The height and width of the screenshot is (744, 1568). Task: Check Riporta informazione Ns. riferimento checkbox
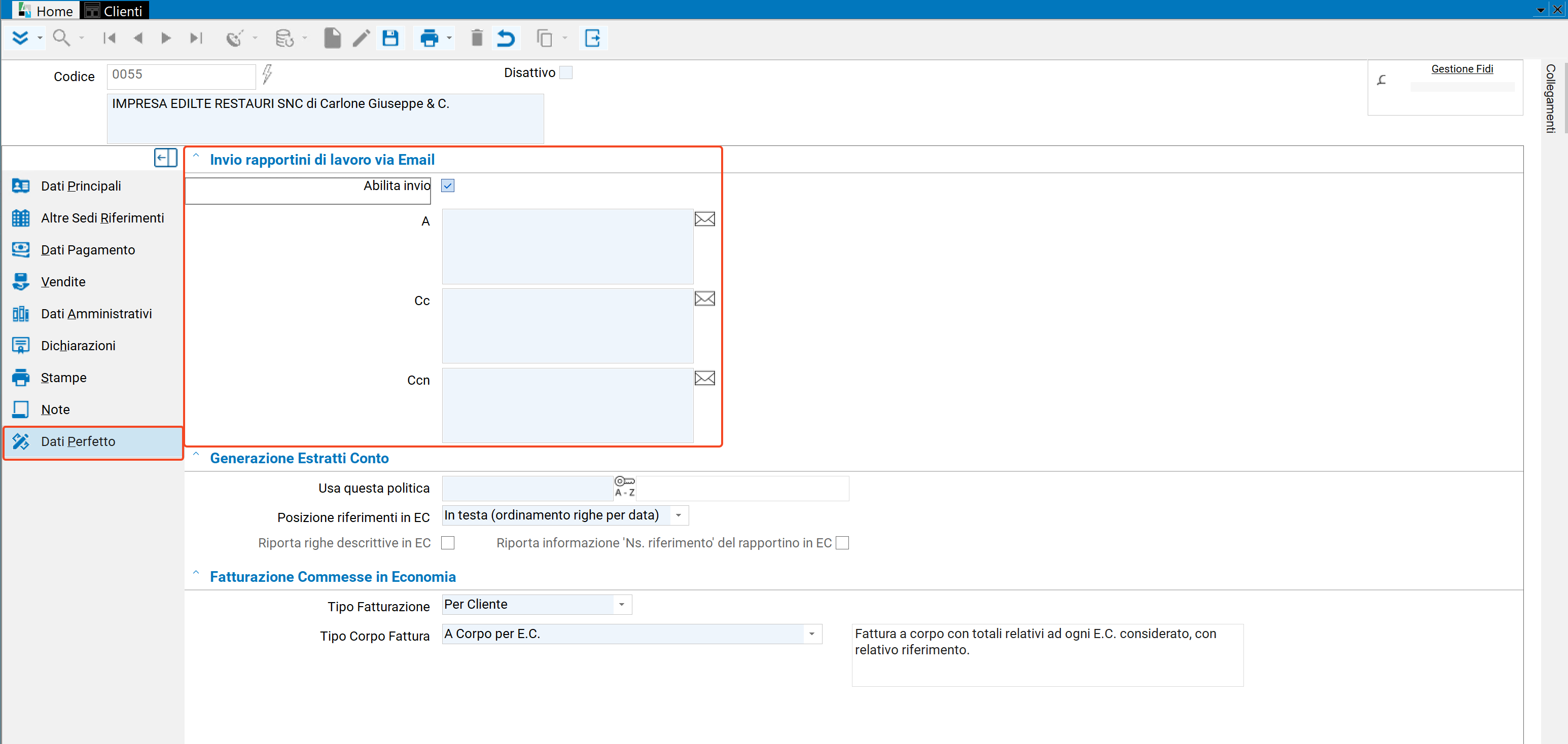click(x=842, y=543)
